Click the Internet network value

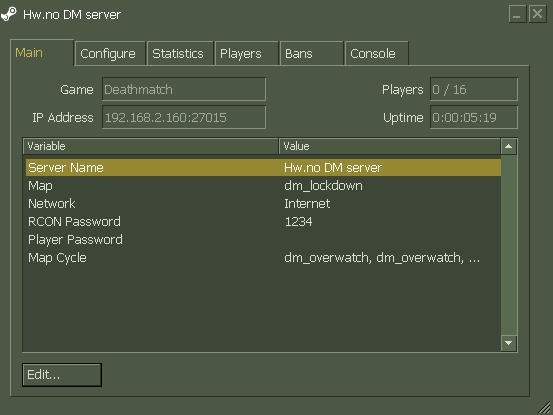(307, 204)
